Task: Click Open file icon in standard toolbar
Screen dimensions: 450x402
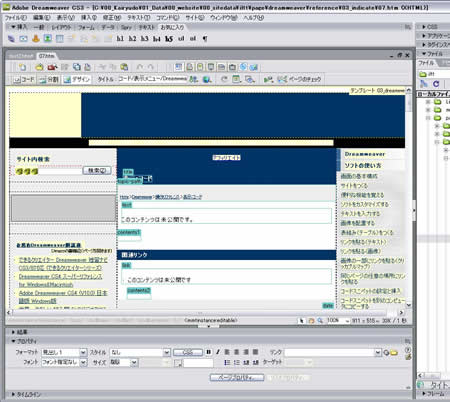Action: (39, 67)
